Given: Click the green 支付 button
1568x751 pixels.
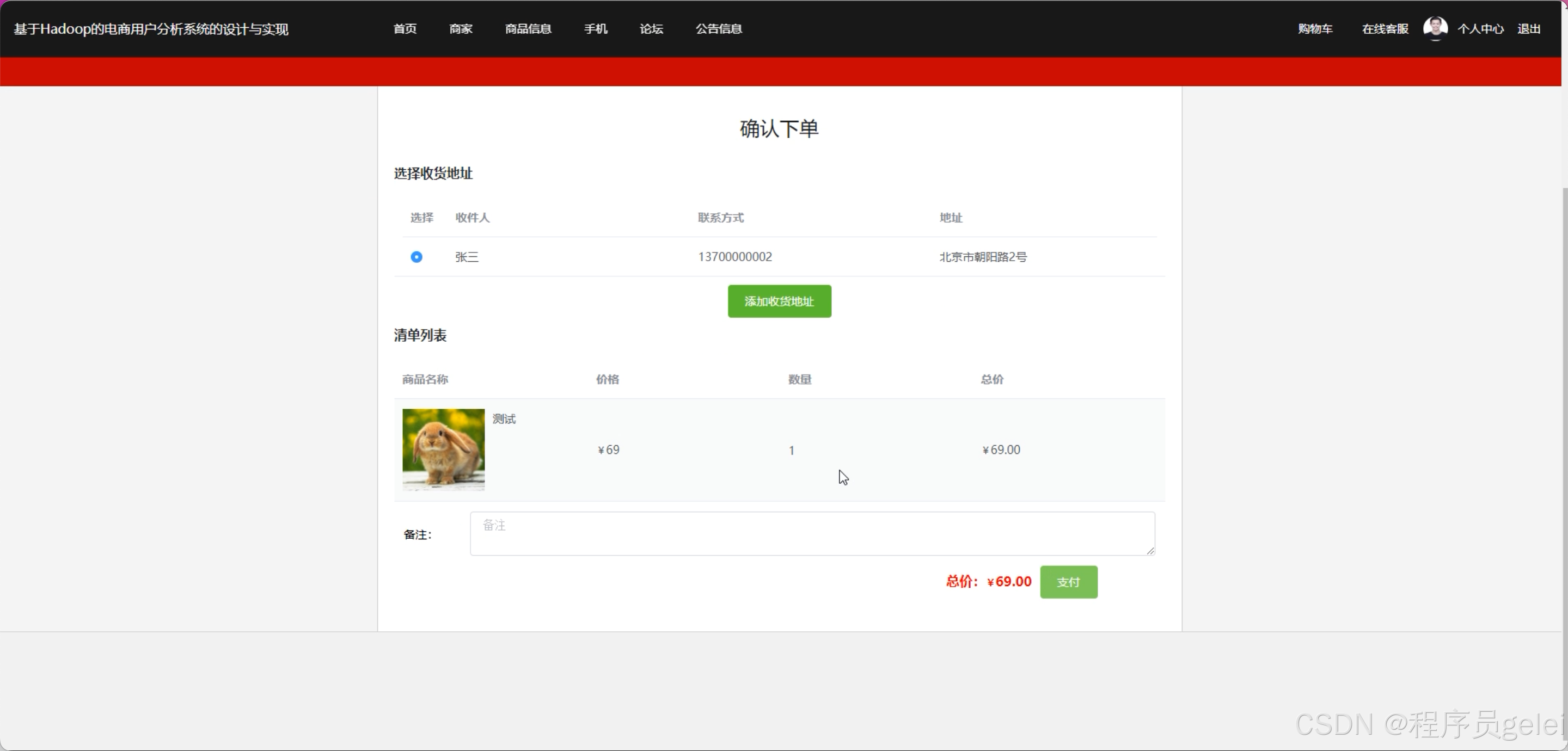Looking at the screenshot, I should pos(1068,582).
